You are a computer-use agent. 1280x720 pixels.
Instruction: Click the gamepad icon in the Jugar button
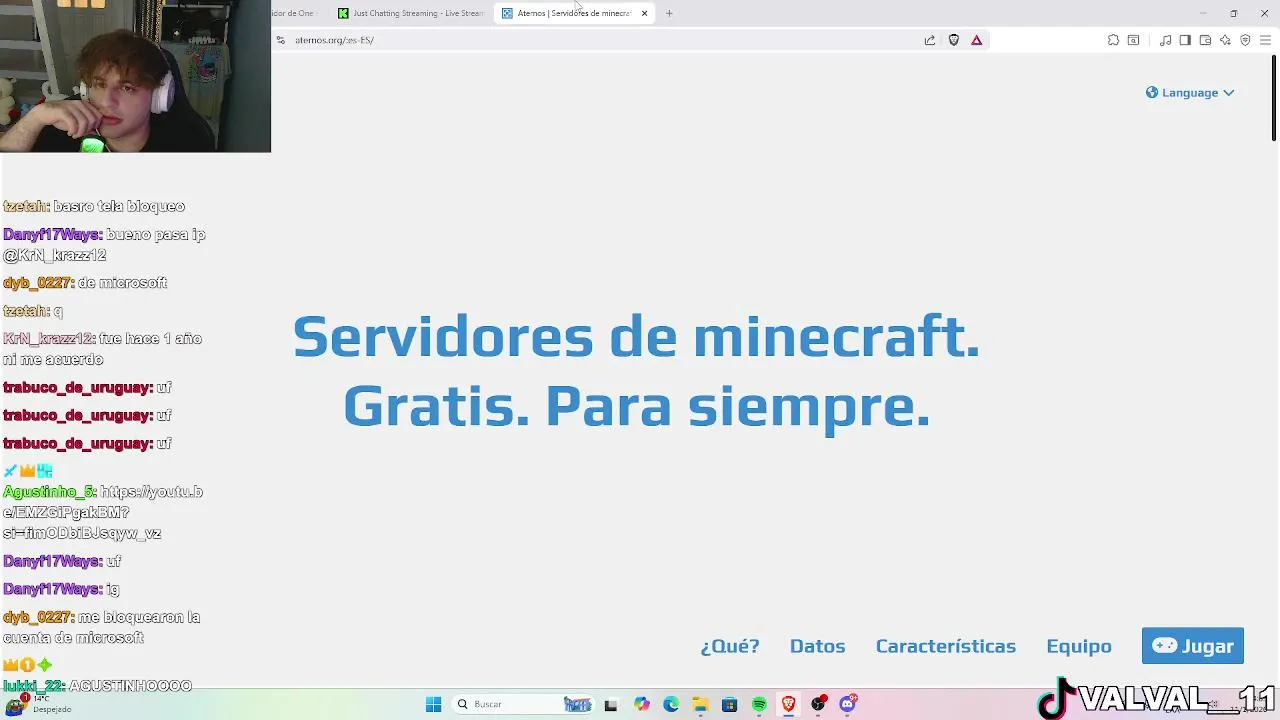pos(1164,645)
